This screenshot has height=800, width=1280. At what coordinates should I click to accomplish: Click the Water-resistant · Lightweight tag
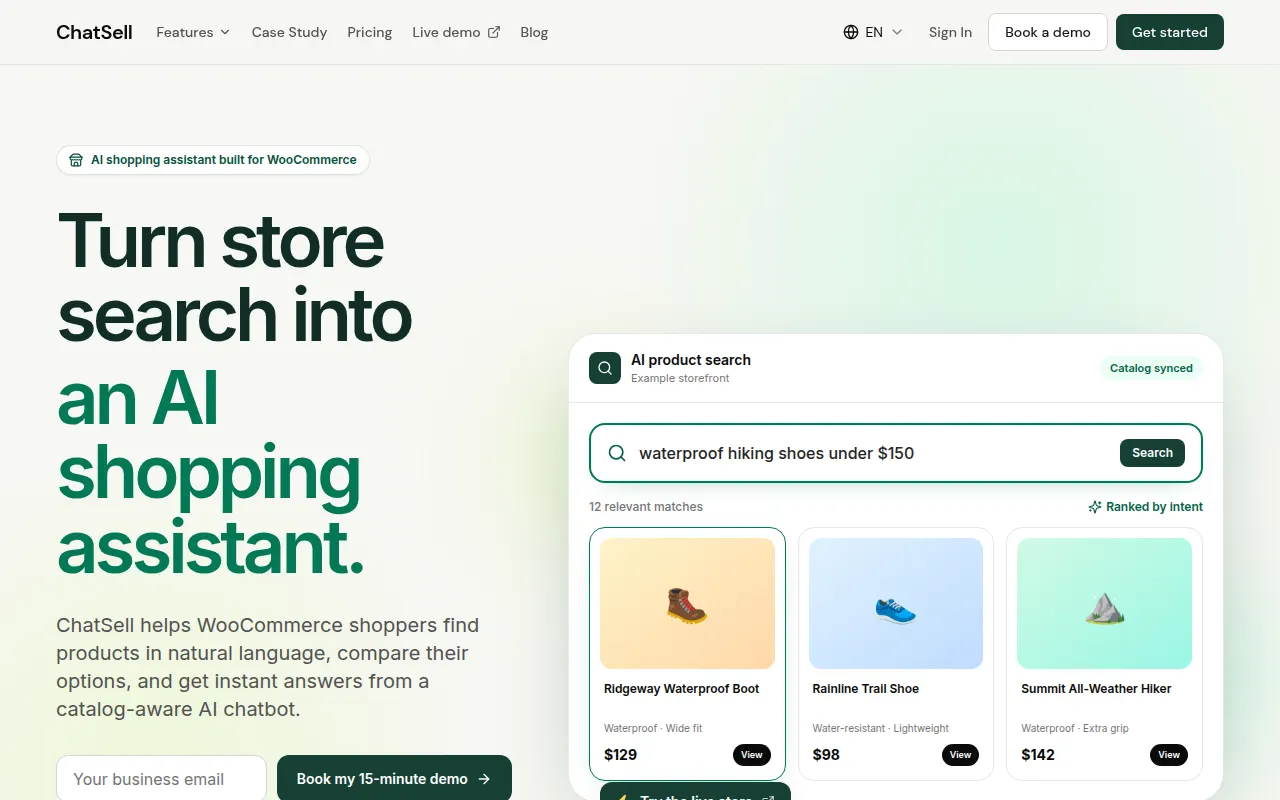click(x=881, y=728)
